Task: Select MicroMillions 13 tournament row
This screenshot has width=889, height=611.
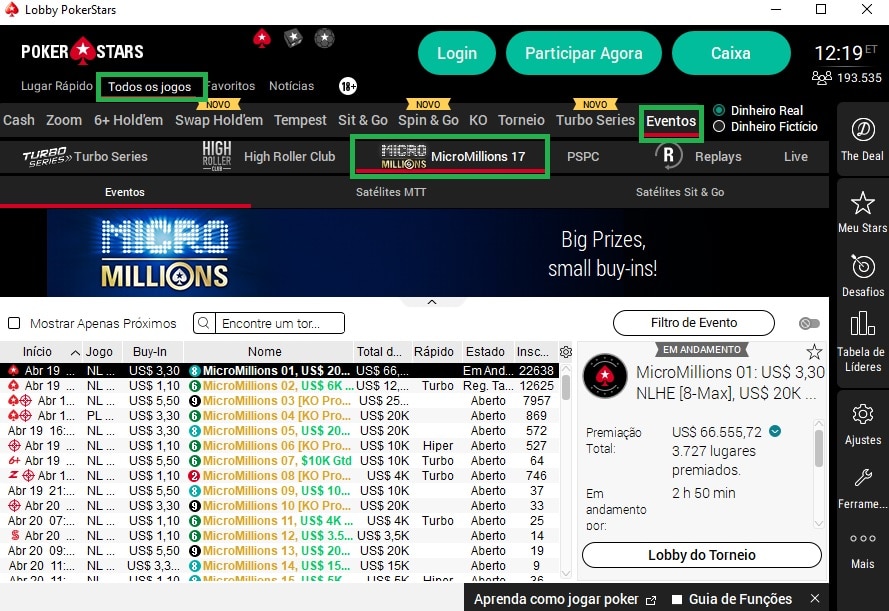Action: pyautogui.click(x=280, y=550)
